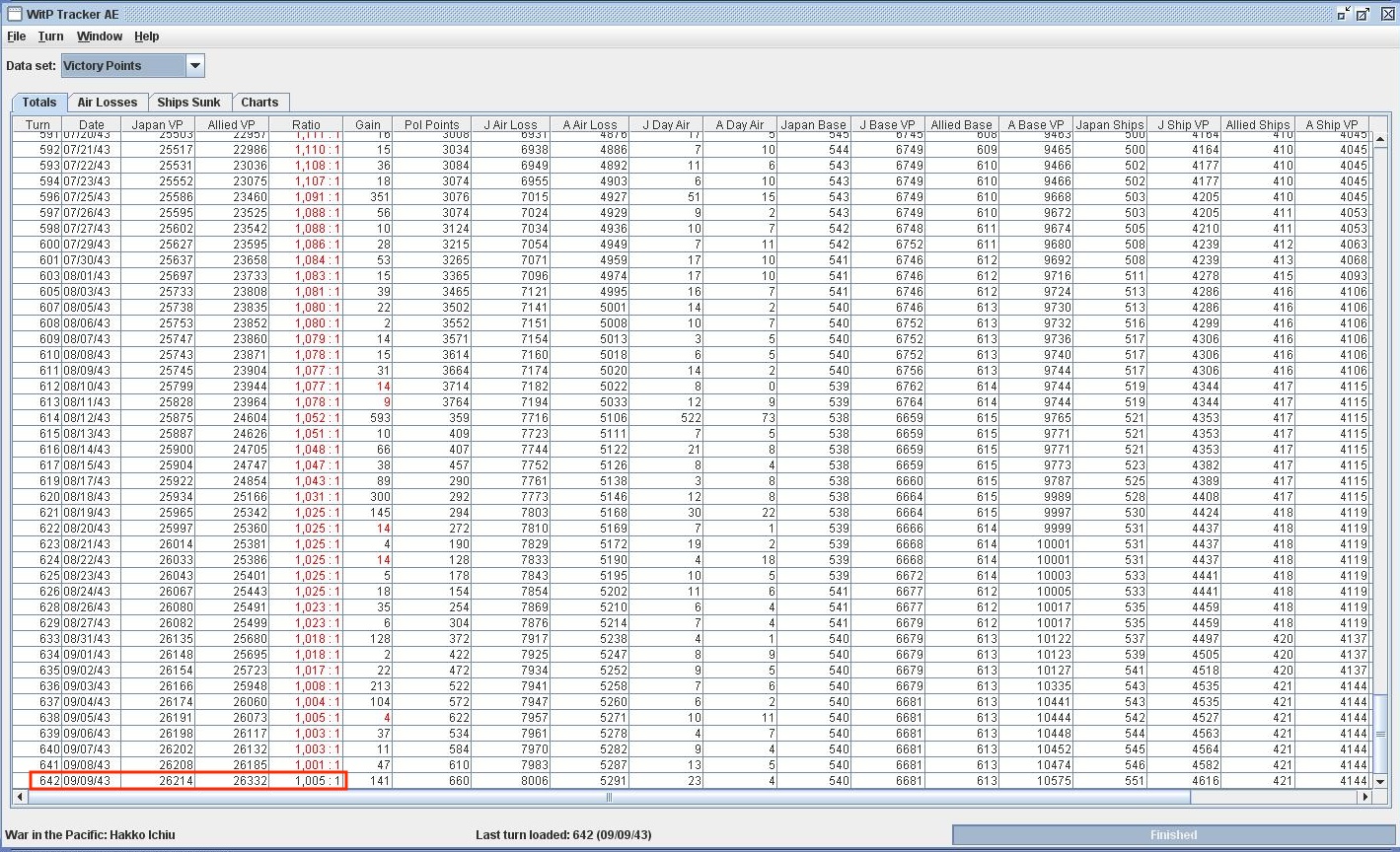Screen dimensions: 1400x852
Task: Click the horizontal scrollbar right arrow
Action: [1364, 797]
